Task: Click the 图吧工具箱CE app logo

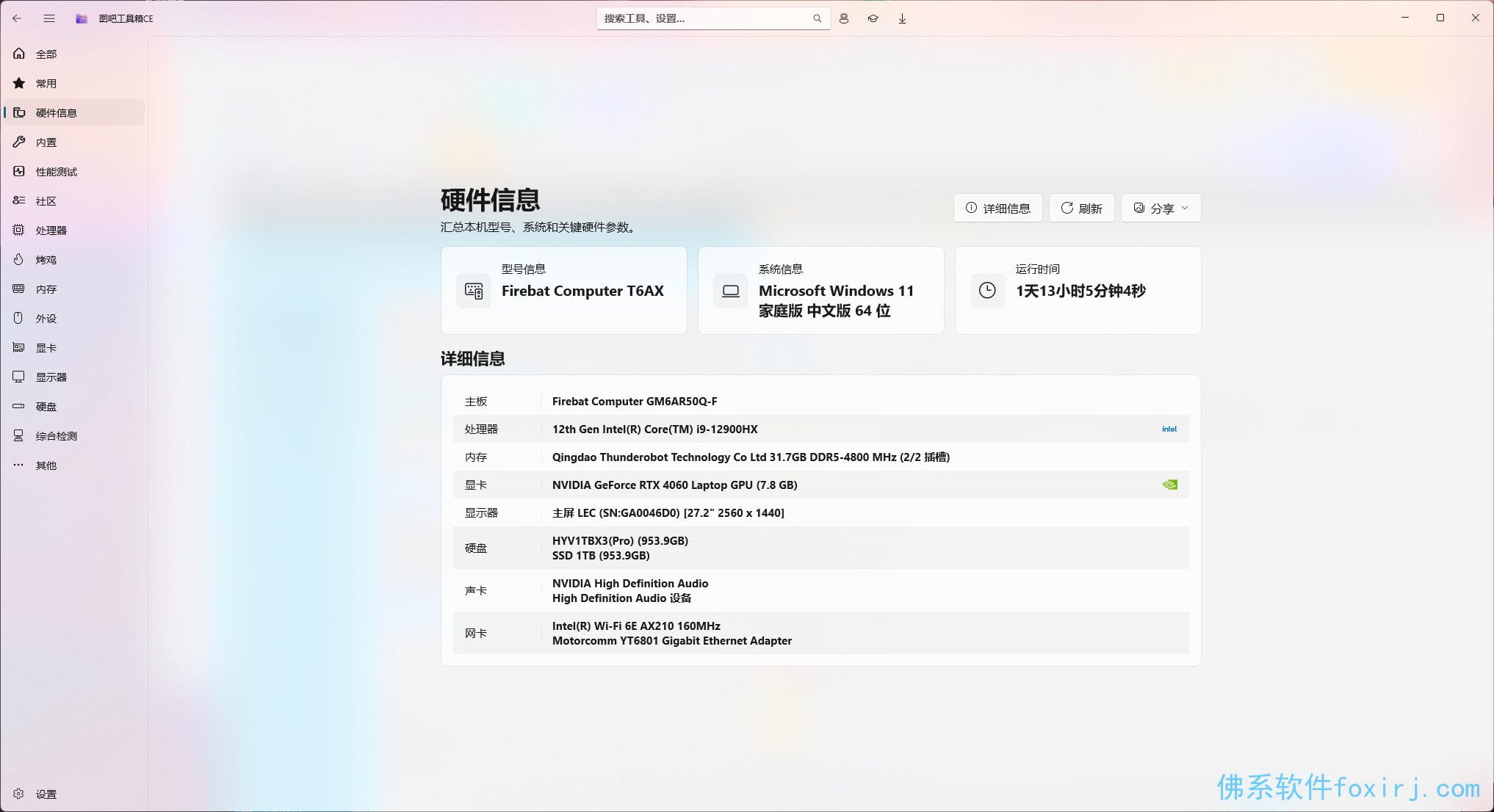Action: pos(82,18)
